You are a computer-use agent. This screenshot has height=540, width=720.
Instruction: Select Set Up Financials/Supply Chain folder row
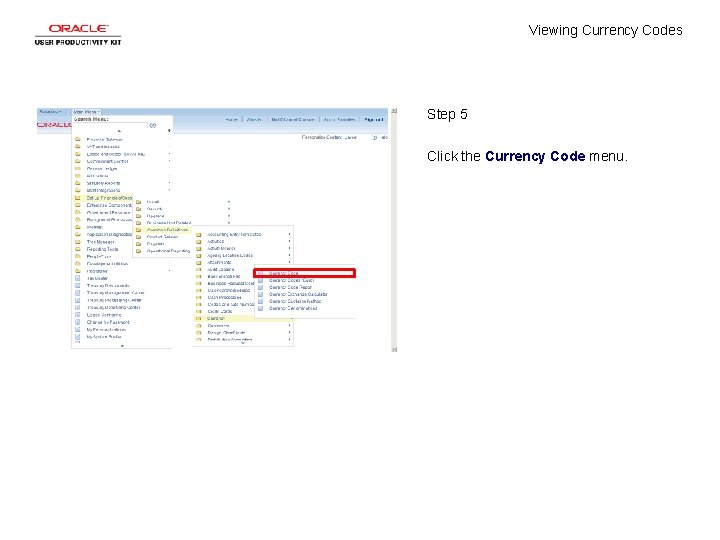coord(103,198)
